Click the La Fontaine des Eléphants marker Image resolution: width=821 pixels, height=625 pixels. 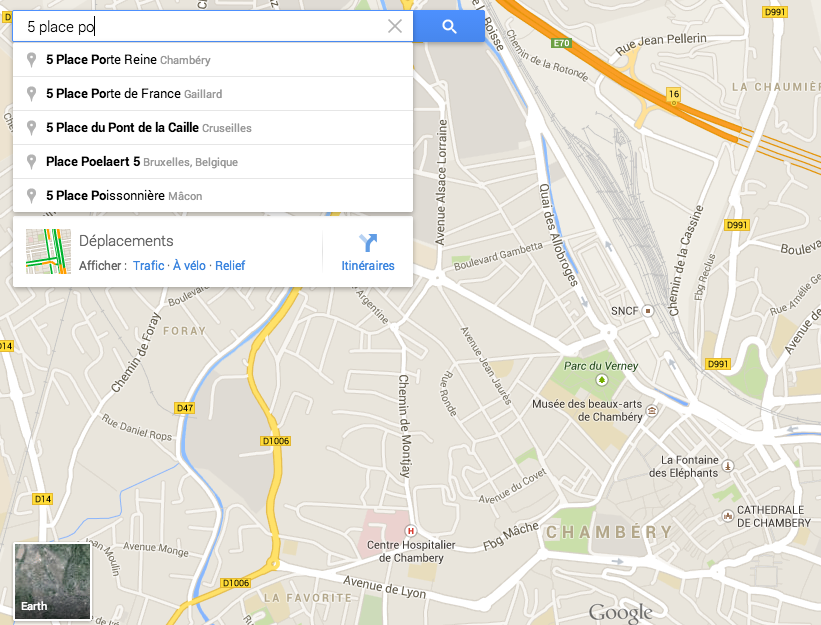[x=728, y=465]
